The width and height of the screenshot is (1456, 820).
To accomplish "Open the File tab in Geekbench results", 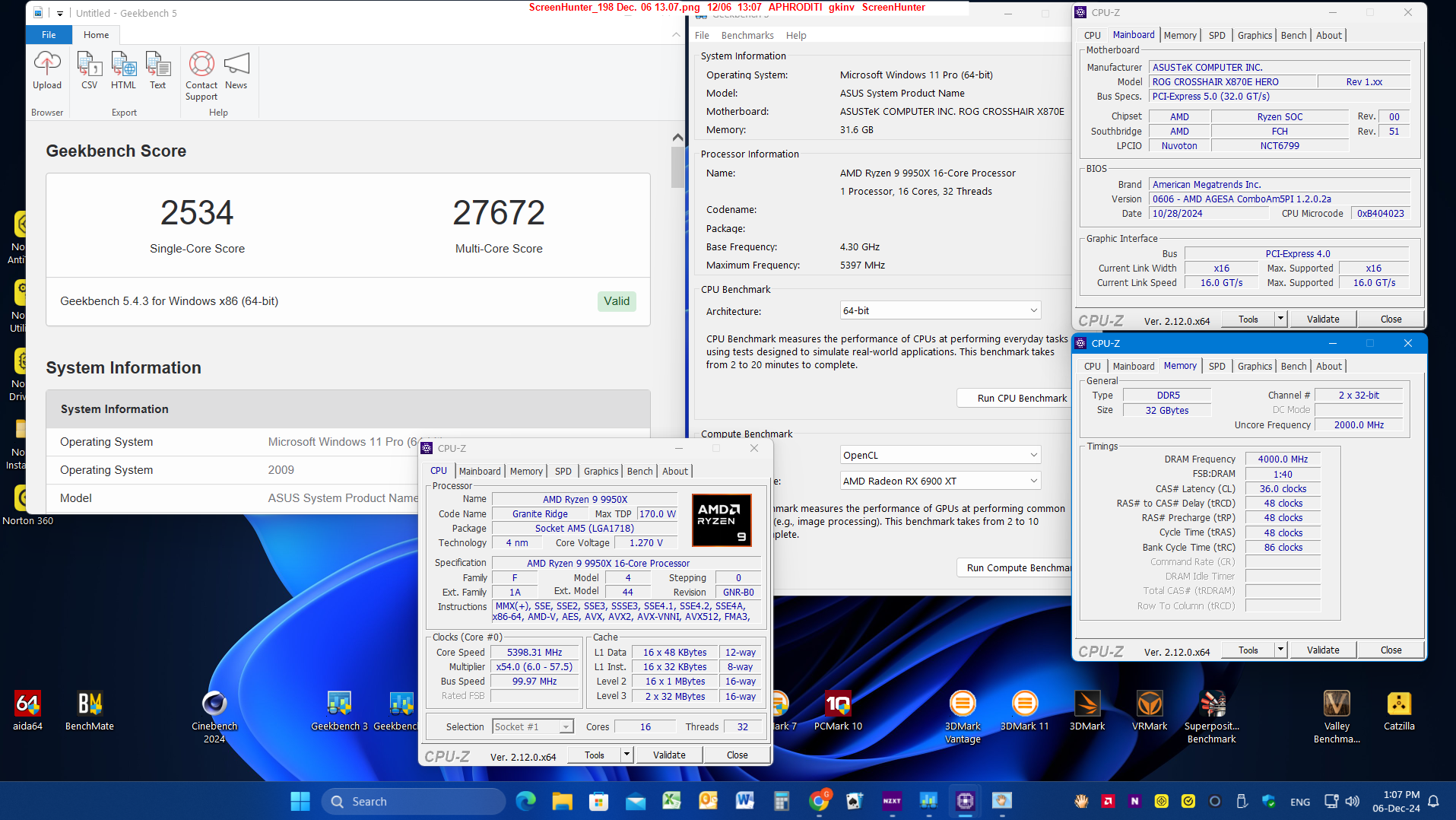I will (x=49, y=35).
